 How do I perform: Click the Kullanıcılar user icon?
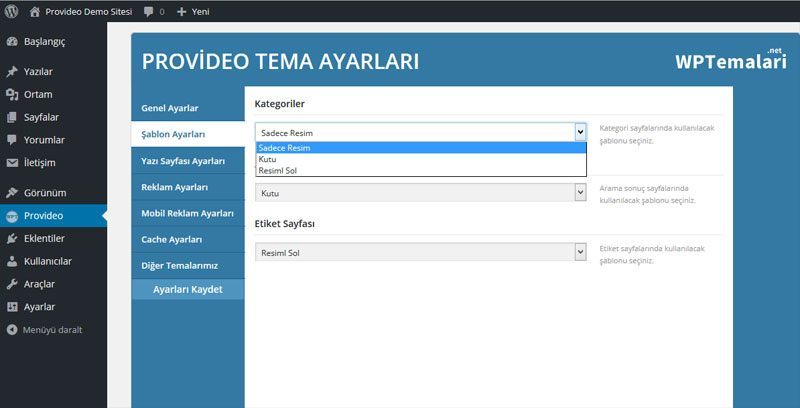click(12, 261)
